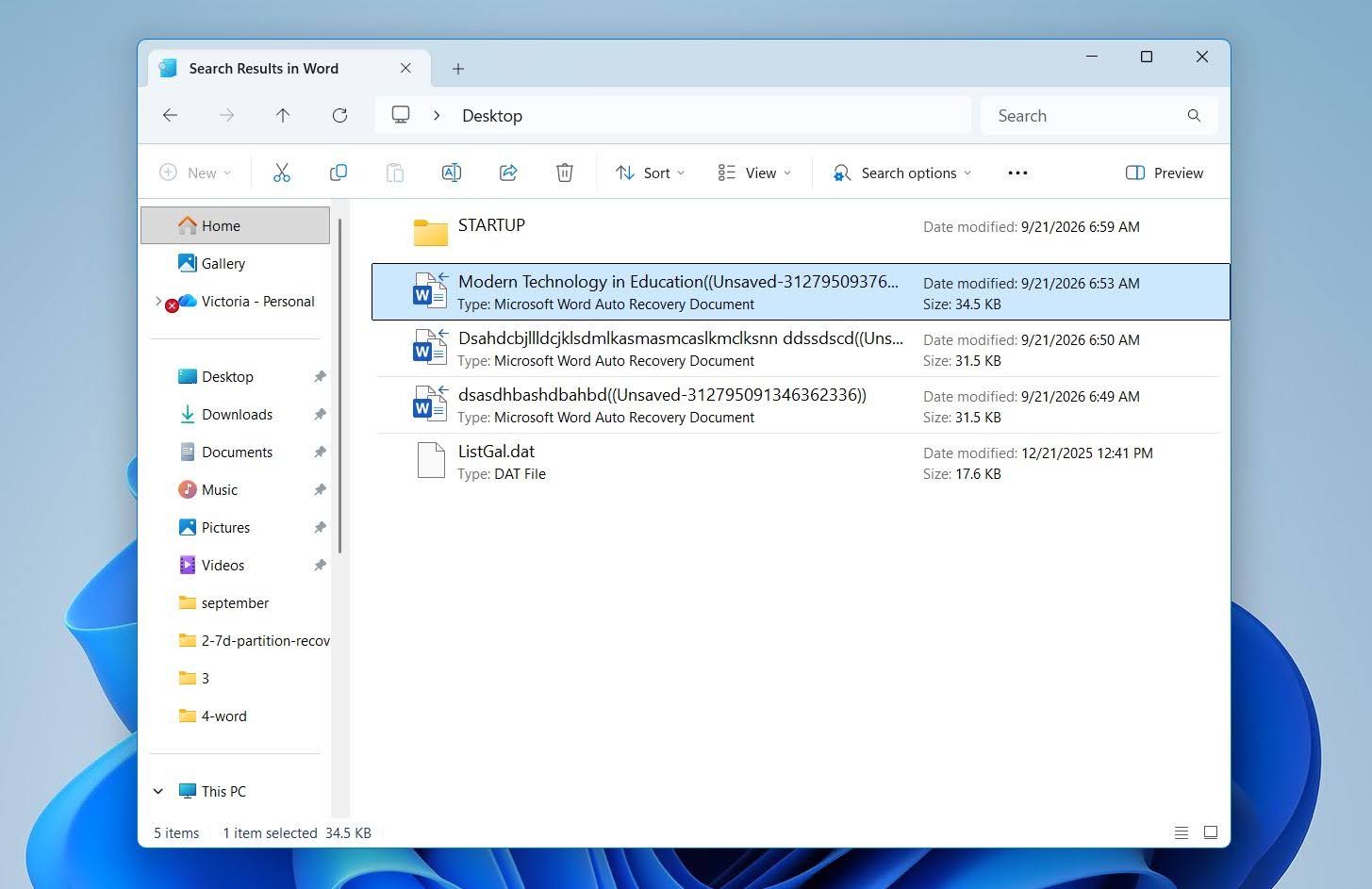The width and height of the screenshot is (1372, 889).
Task: Switch to large thumbnails view icon
Action: 1211,832
